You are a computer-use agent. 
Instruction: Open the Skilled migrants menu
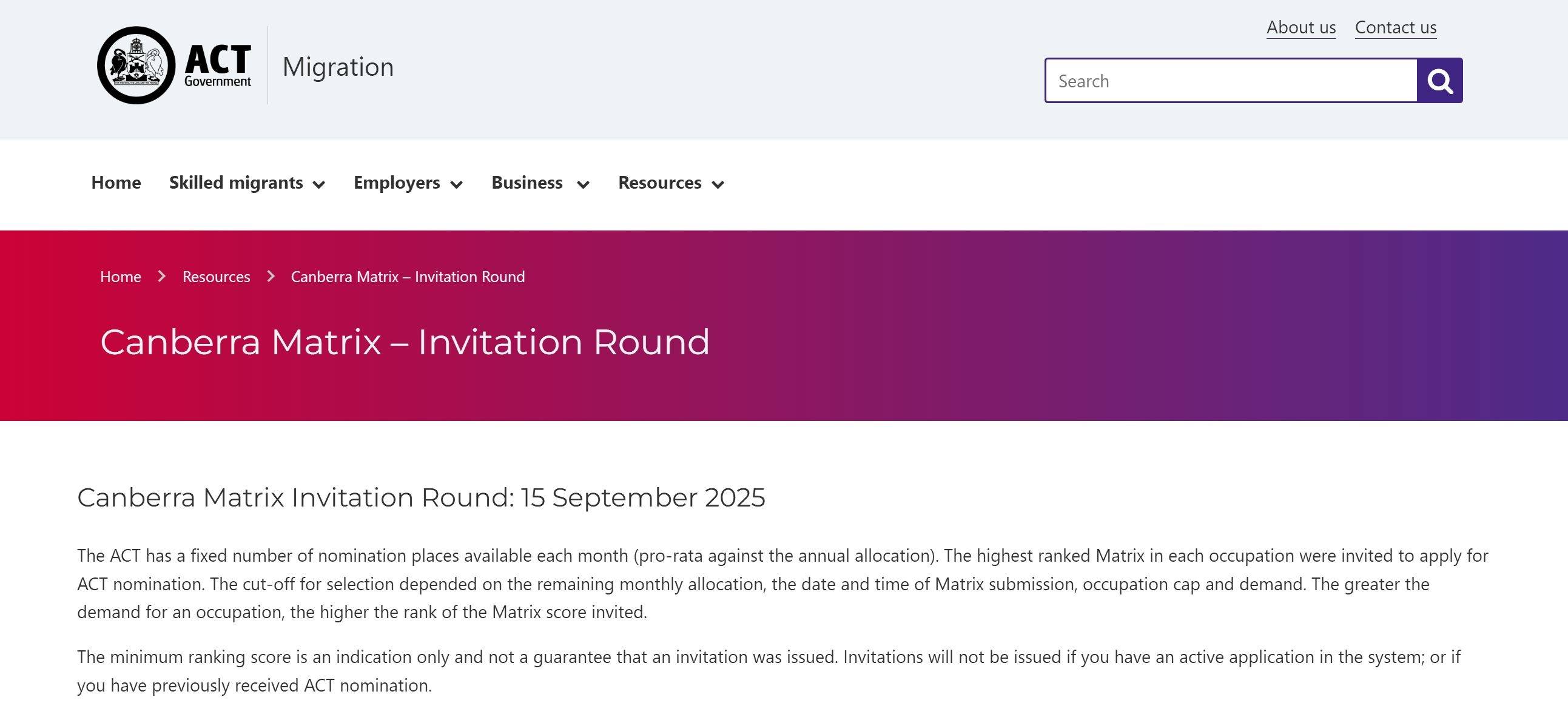236,183
